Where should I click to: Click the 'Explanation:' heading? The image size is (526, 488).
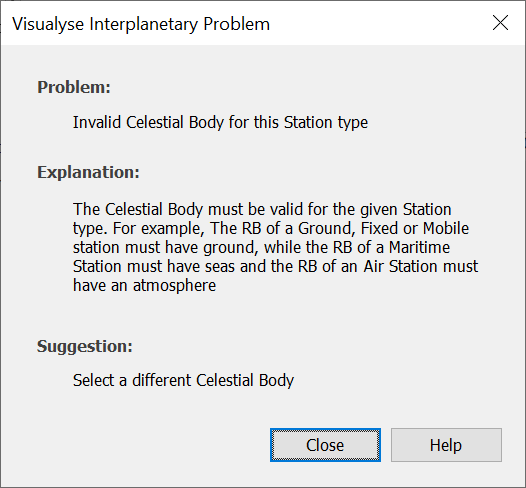[x=88, y=172]
